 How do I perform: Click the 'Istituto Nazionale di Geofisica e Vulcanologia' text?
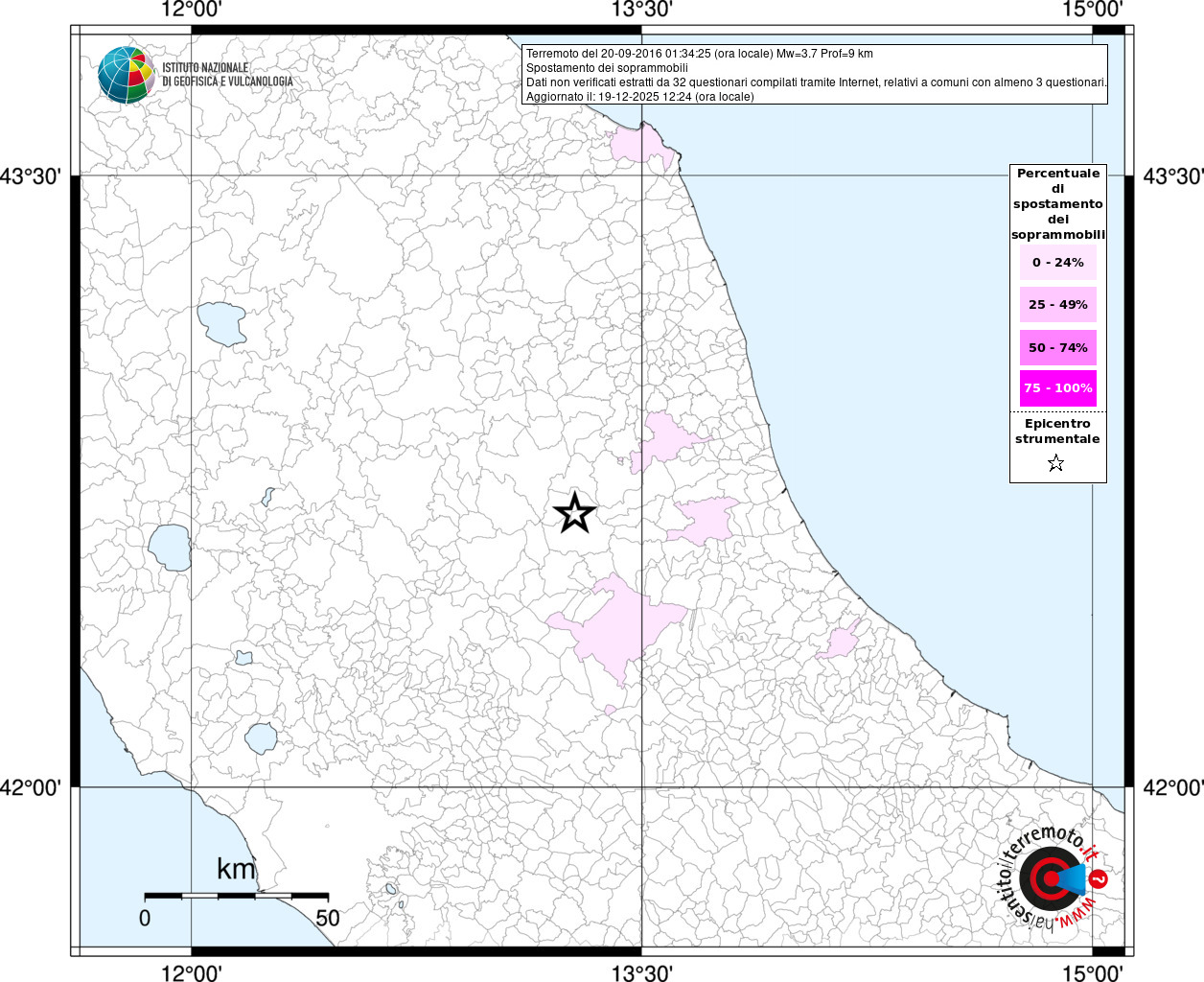click(x=227, y=75)
